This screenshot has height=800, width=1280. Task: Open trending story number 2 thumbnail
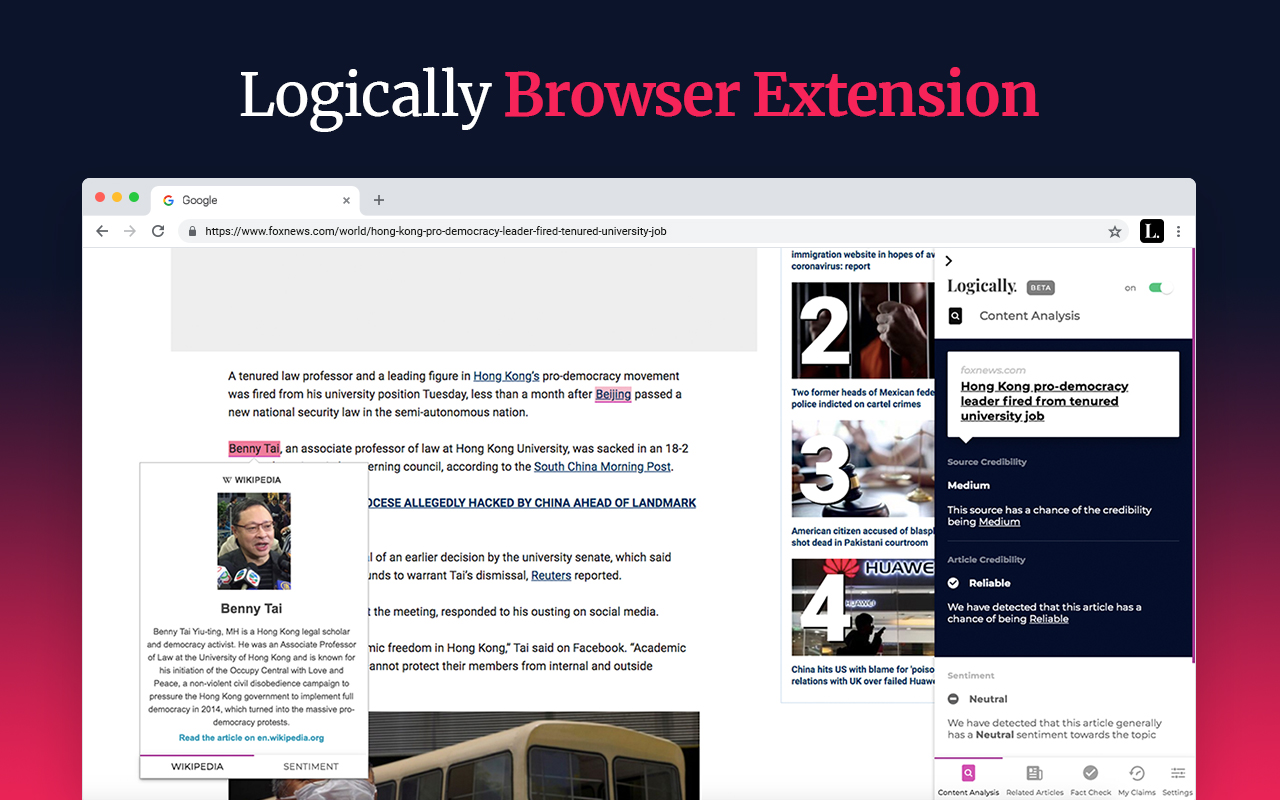863,330
